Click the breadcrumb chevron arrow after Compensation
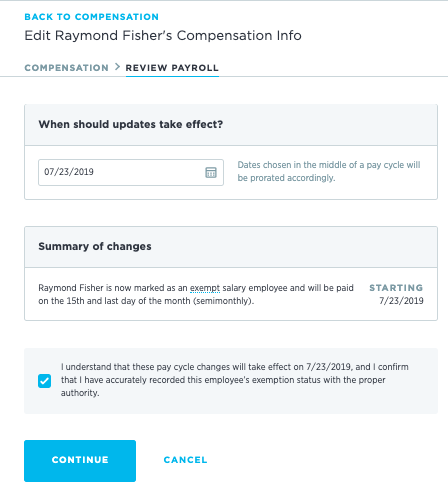Image resolution: width=448 pixels, height=495 pixels. [x=117, y=67]
